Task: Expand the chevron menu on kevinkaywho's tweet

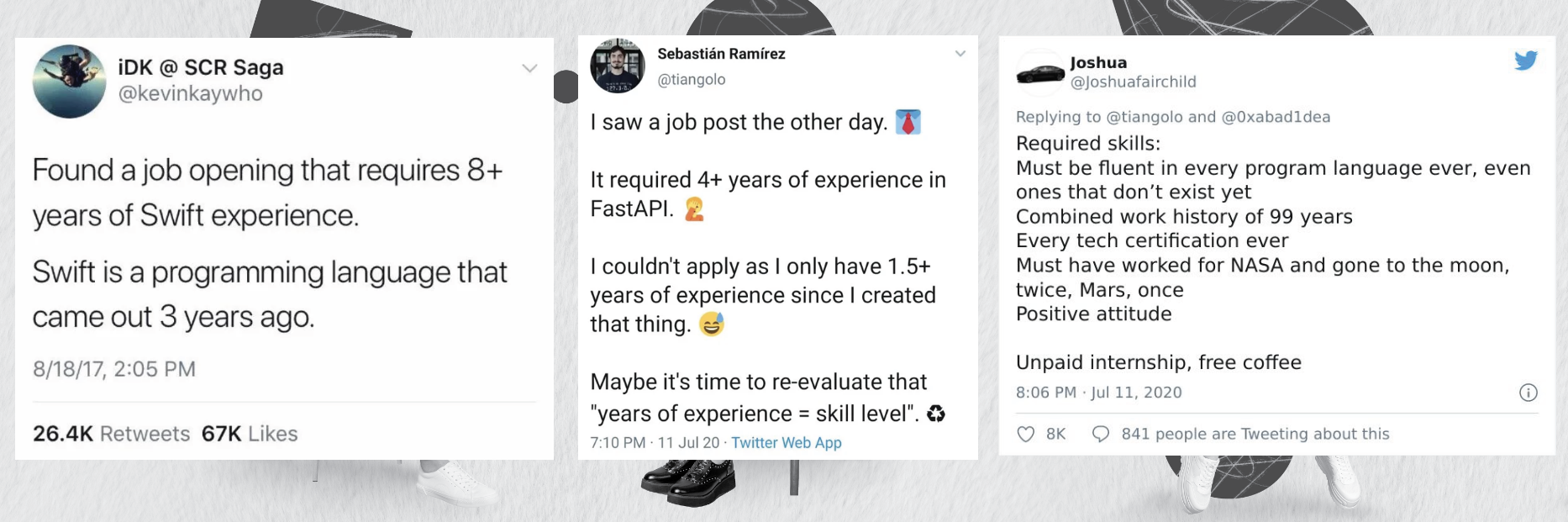Action: [529, 68]
